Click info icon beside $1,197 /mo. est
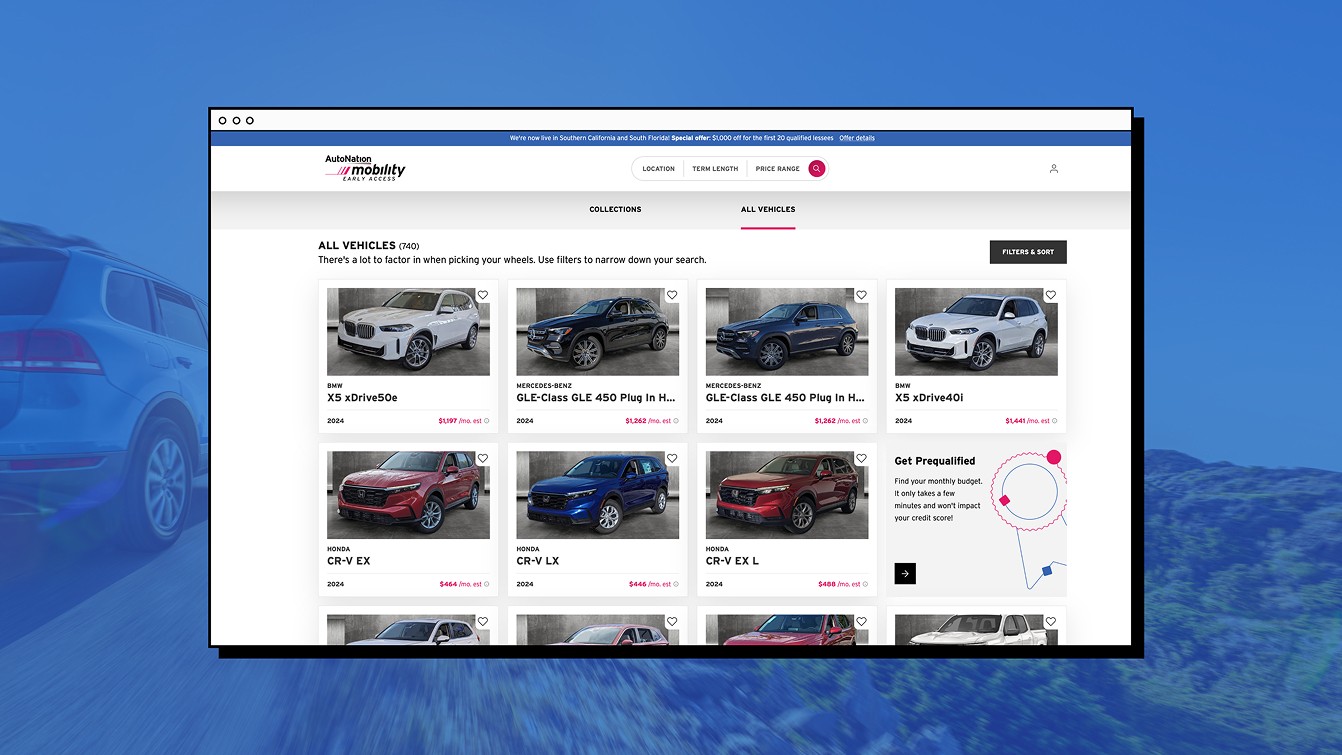 point(487,421)
